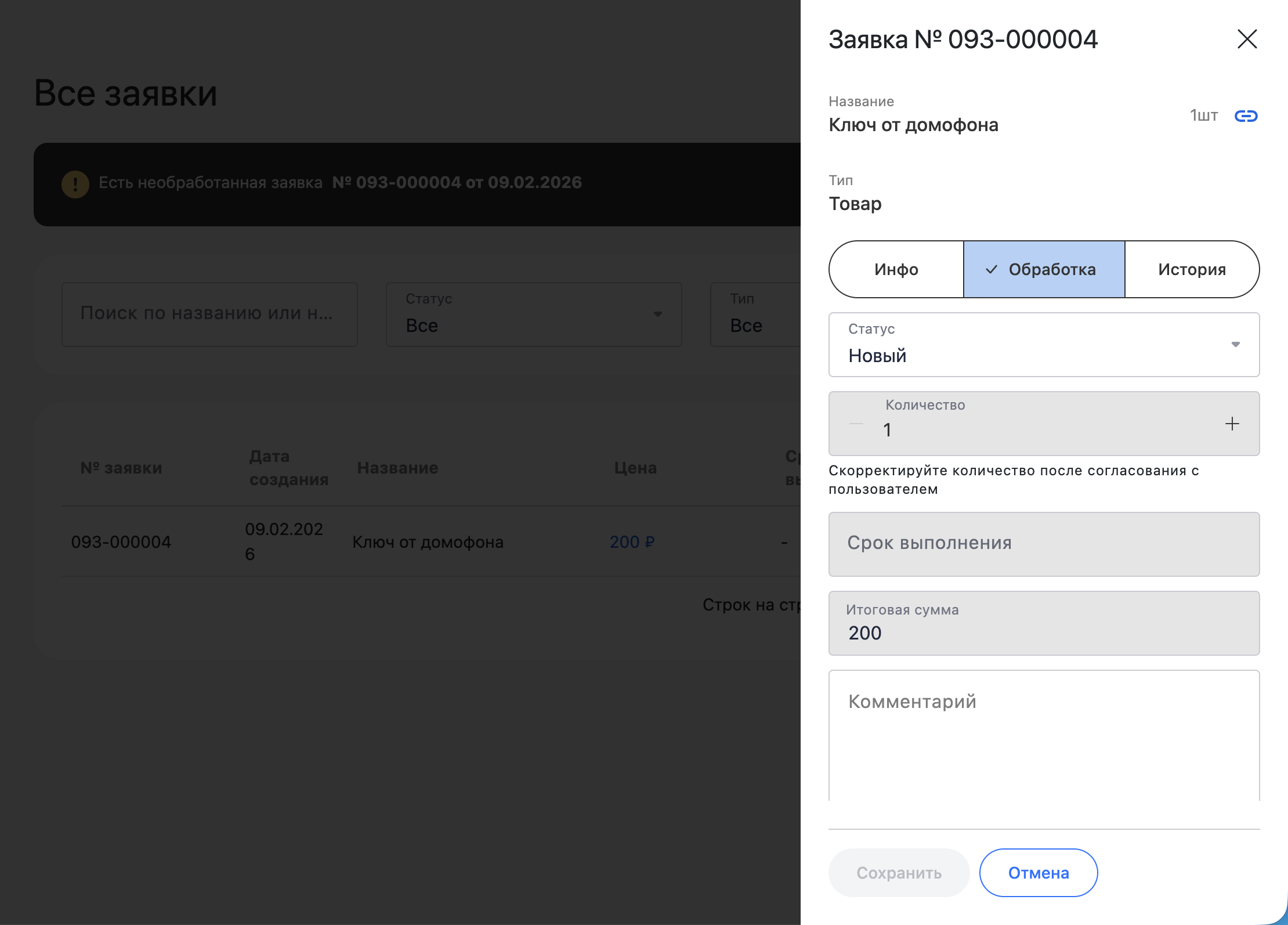1288x925 pixels.
Task: Click the yellow warning icon in the banner
Action: click(x=75, y=184)
